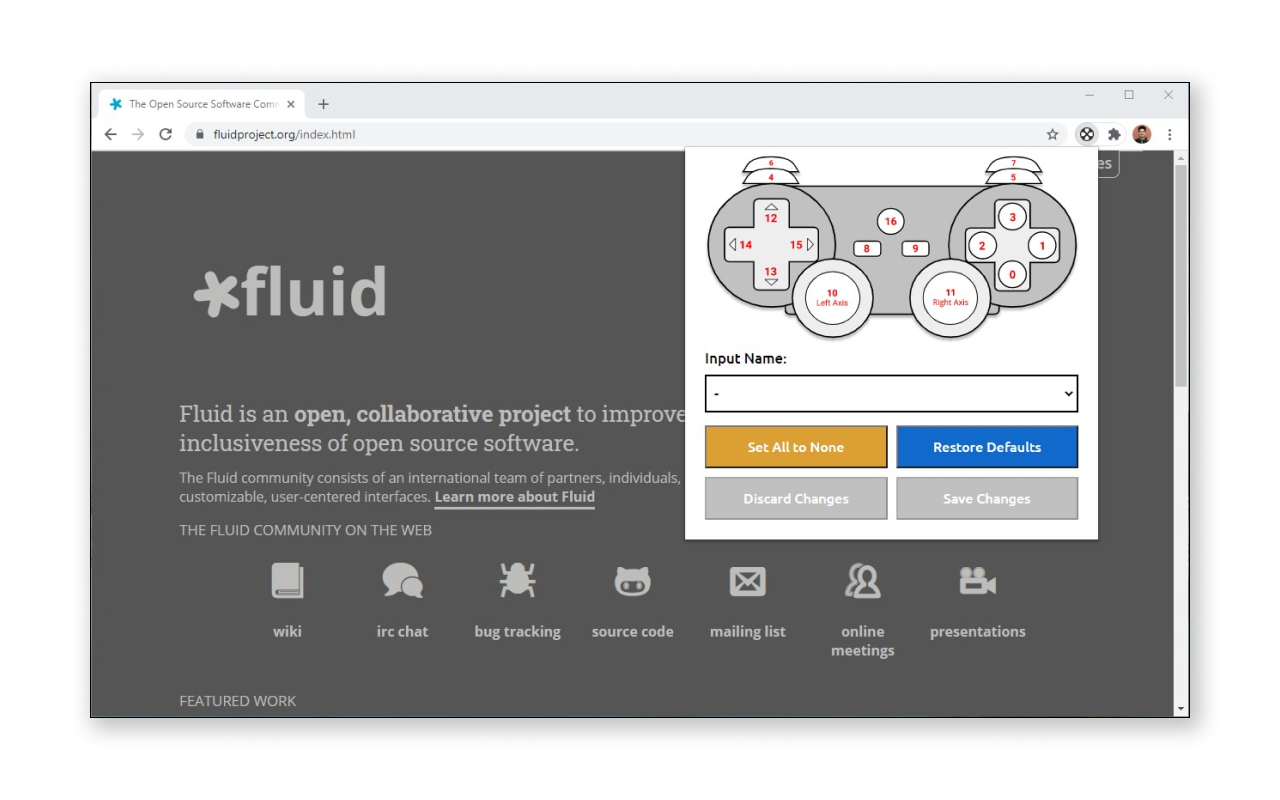Click the Input Name label
The width and height of the screenshot is (1280, 800).
click(x=746, y=359)
